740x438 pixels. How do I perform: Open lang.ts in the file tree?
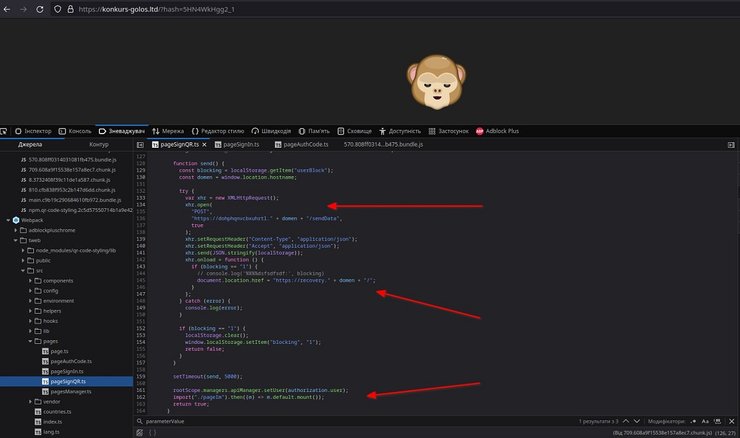pyautogui.click(x=47, y=432)
